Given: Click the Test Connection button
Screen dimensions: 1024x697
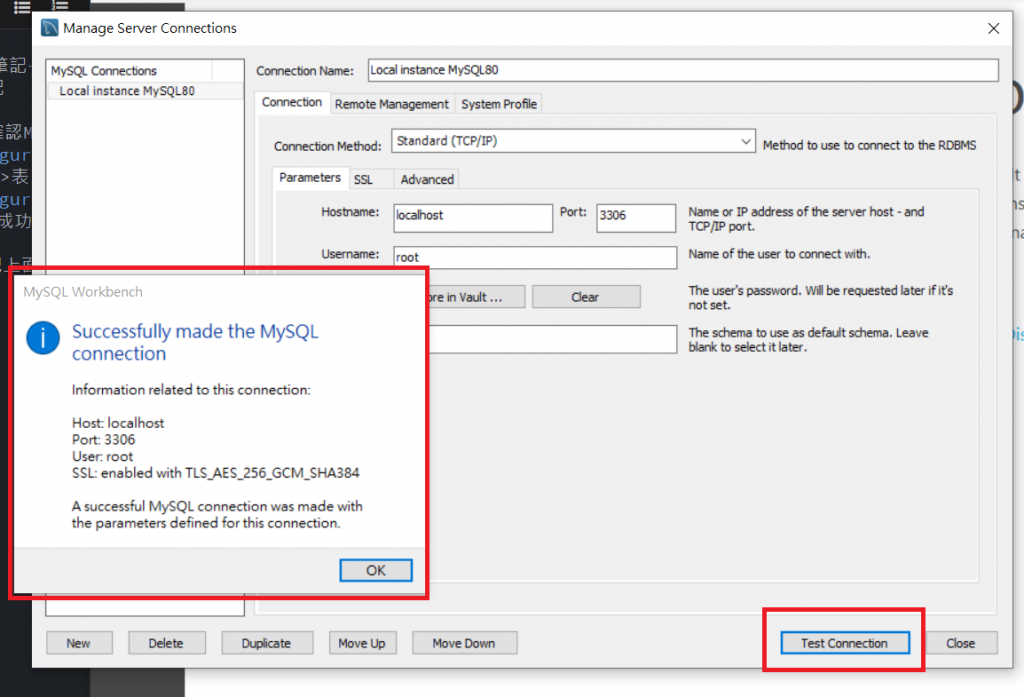Looking at the screenshot, I should (844, 643).
